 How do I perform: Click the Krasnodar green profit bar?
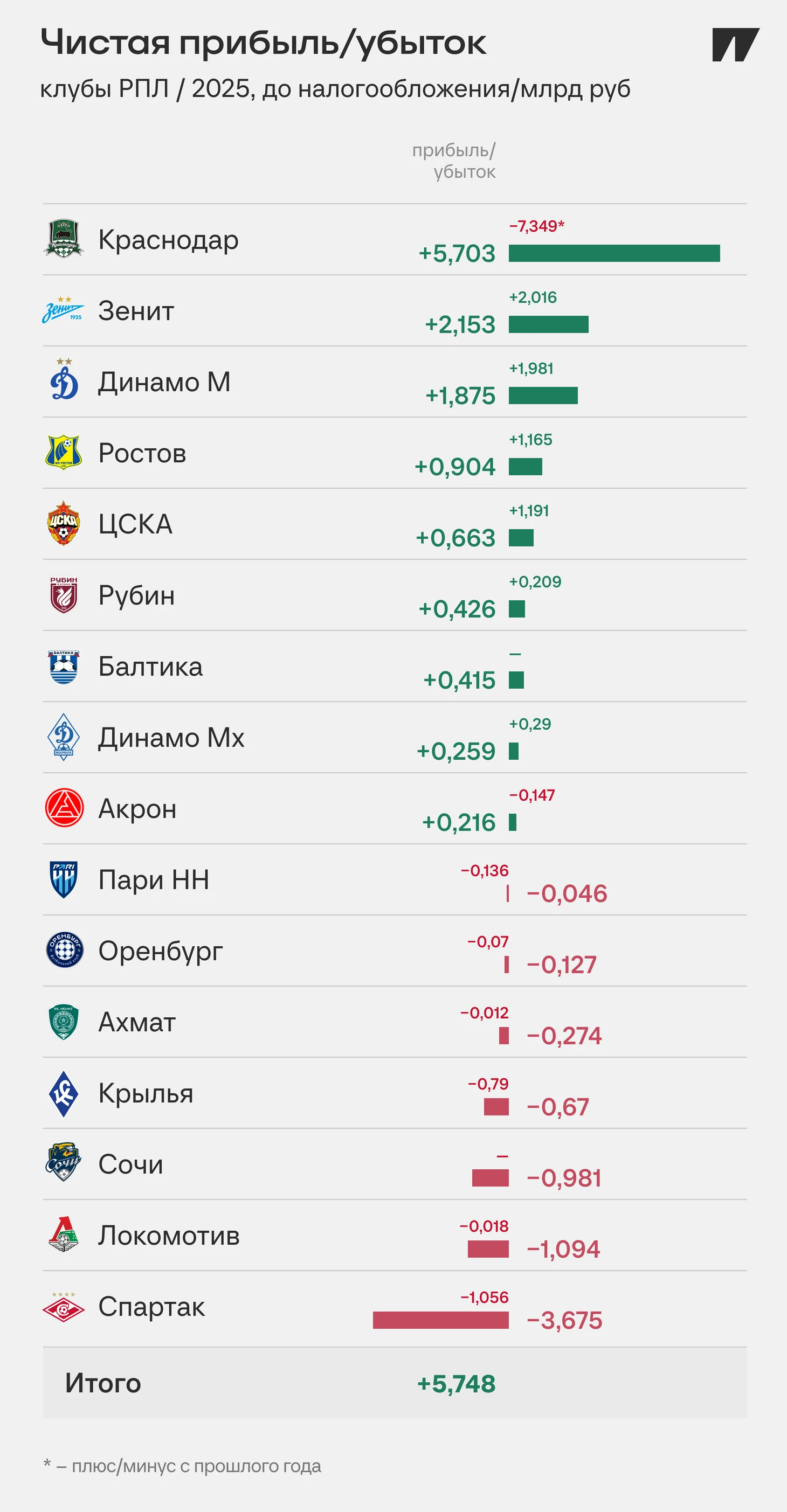click(615, 253)
